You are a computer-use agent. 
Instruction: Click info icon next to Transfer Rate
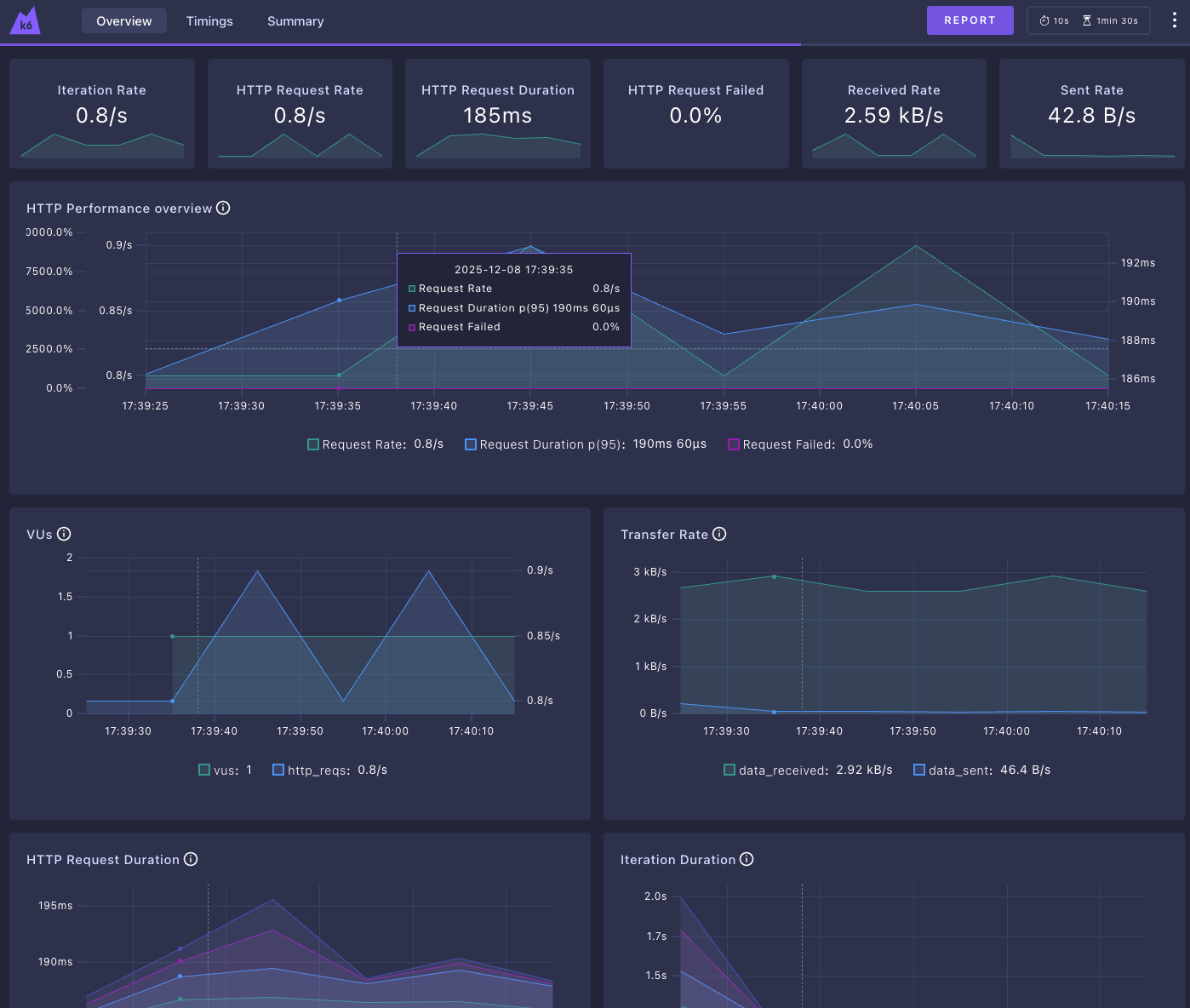point(719,534)
